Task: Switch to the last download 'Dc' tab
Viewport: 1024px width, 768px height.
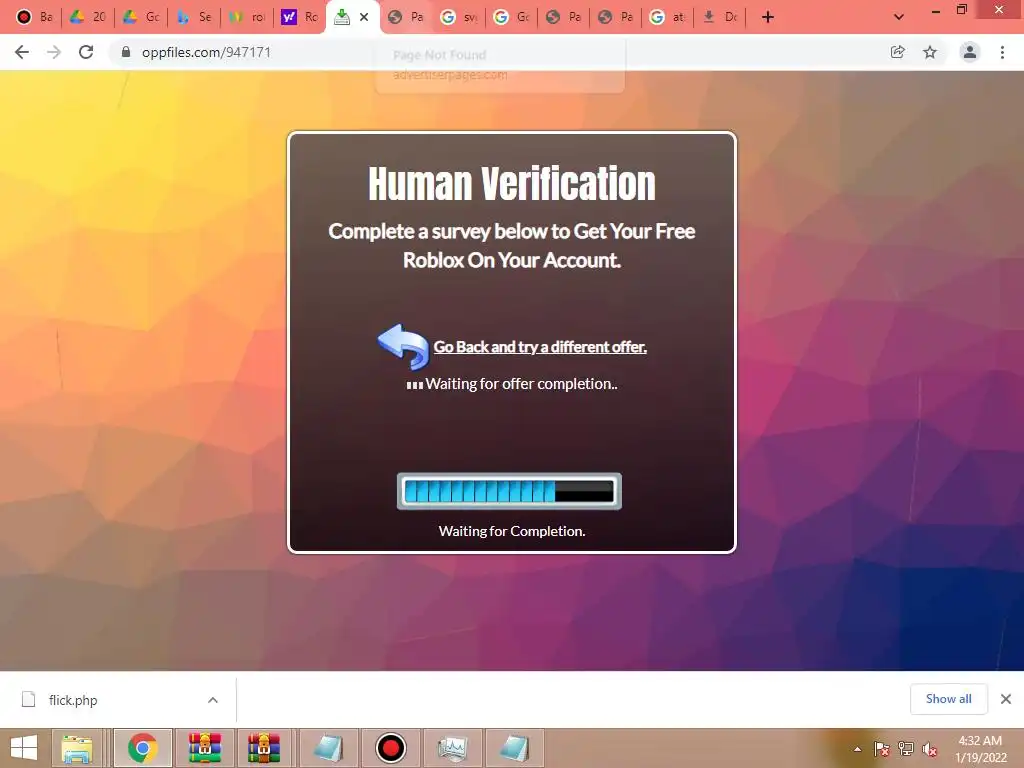Action: click(x=720, y=17)
